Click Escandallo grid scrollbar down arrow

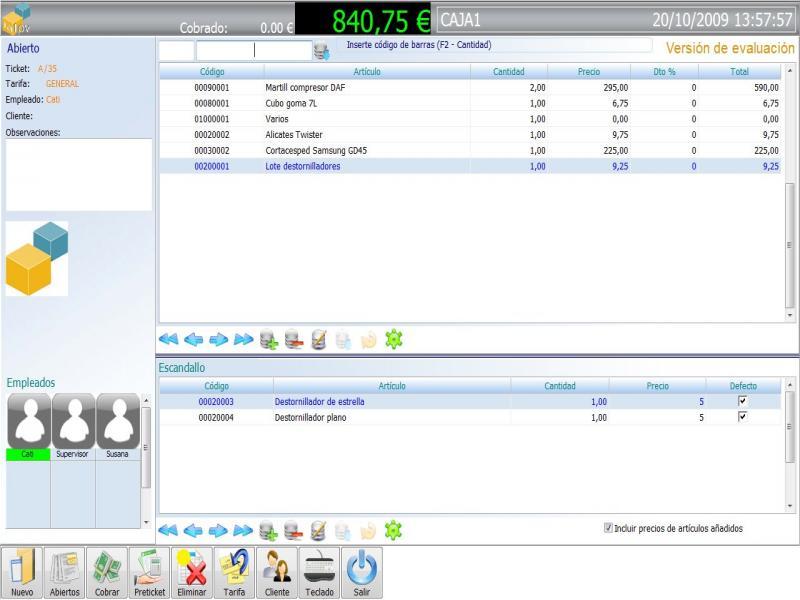click(x=790, y=506)
